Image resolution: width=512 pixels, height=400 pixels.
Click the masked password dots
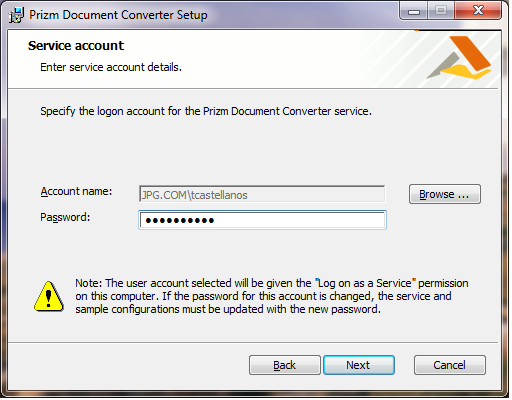coord(180,220)
